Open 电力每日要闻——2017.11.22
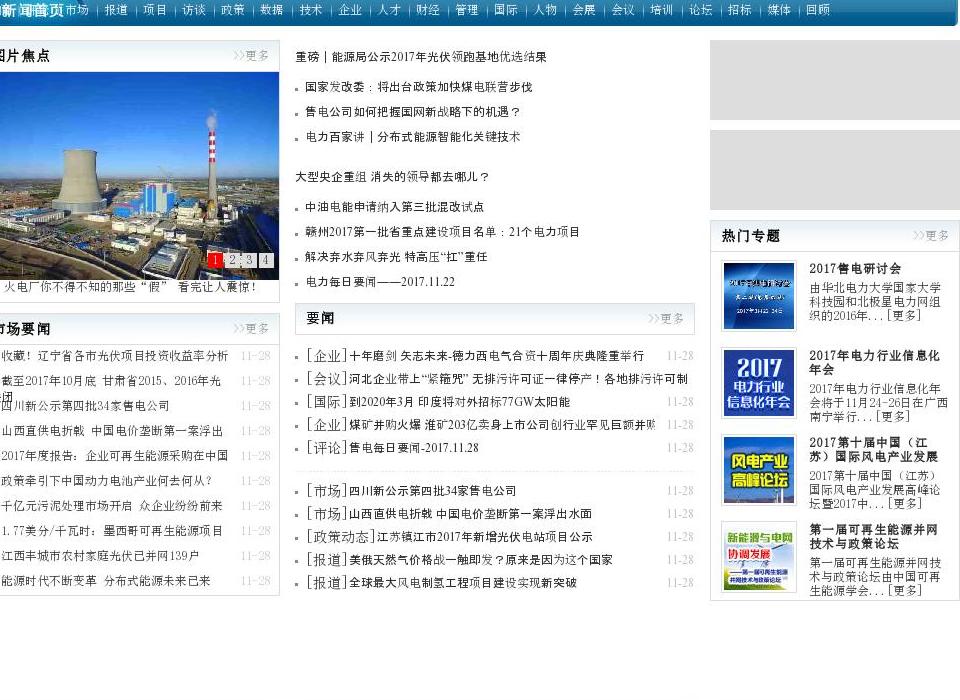The width and height of the screenshot is (960, 700). [x=380, y=282]
